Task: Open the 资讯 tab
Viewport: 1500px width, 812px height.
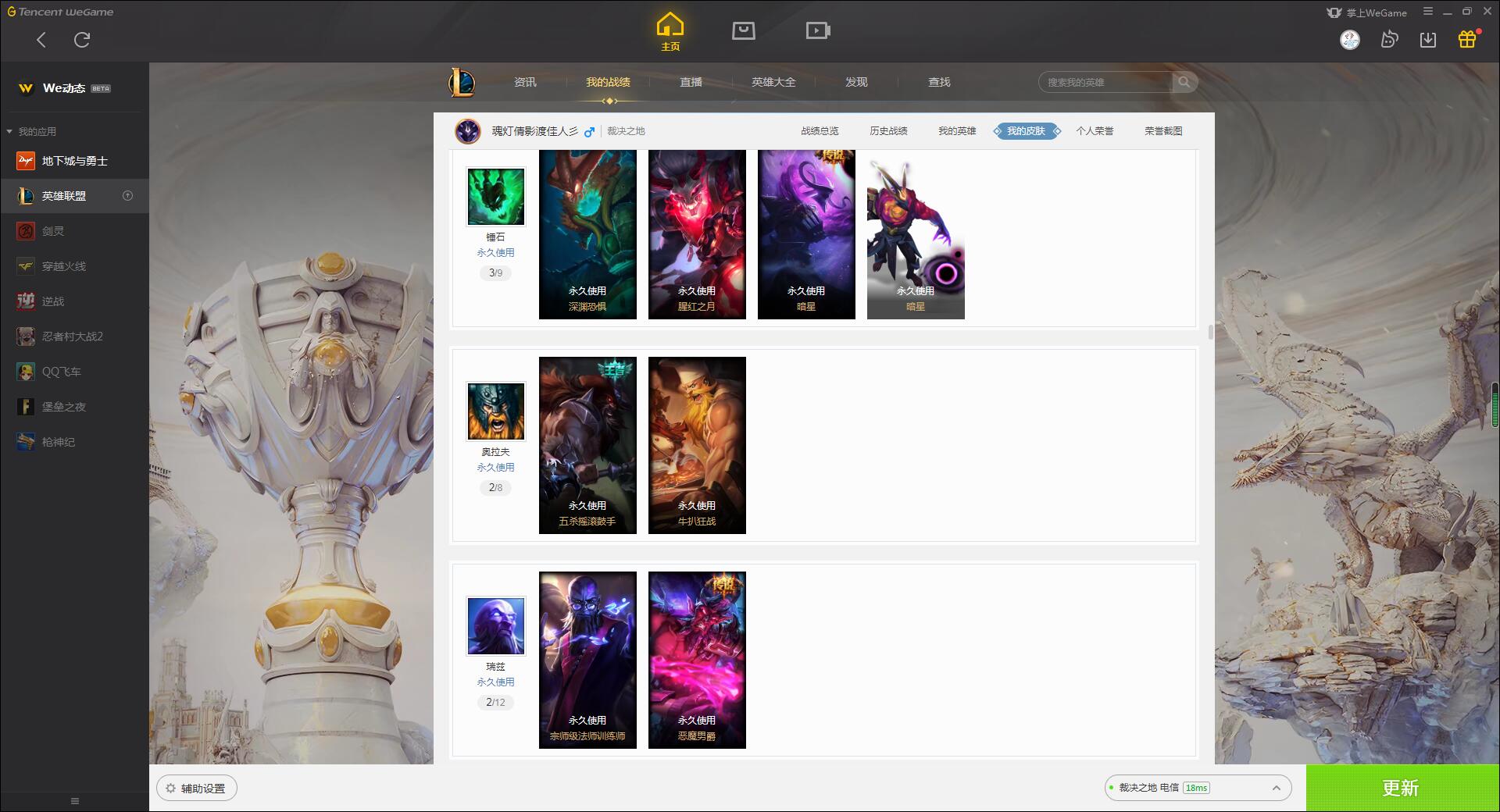Action: tap(525, 82)
